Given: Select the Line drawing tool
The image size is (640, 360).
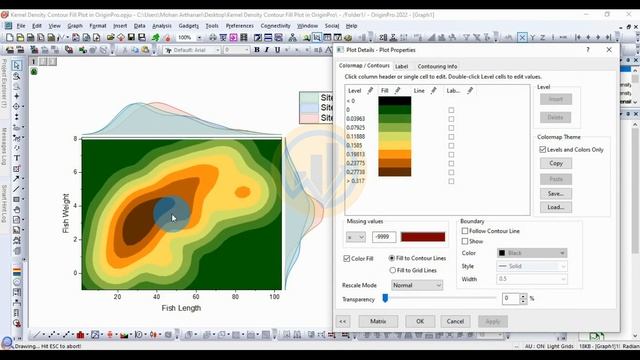Looking at the screenshot, I should coord(16,189).
